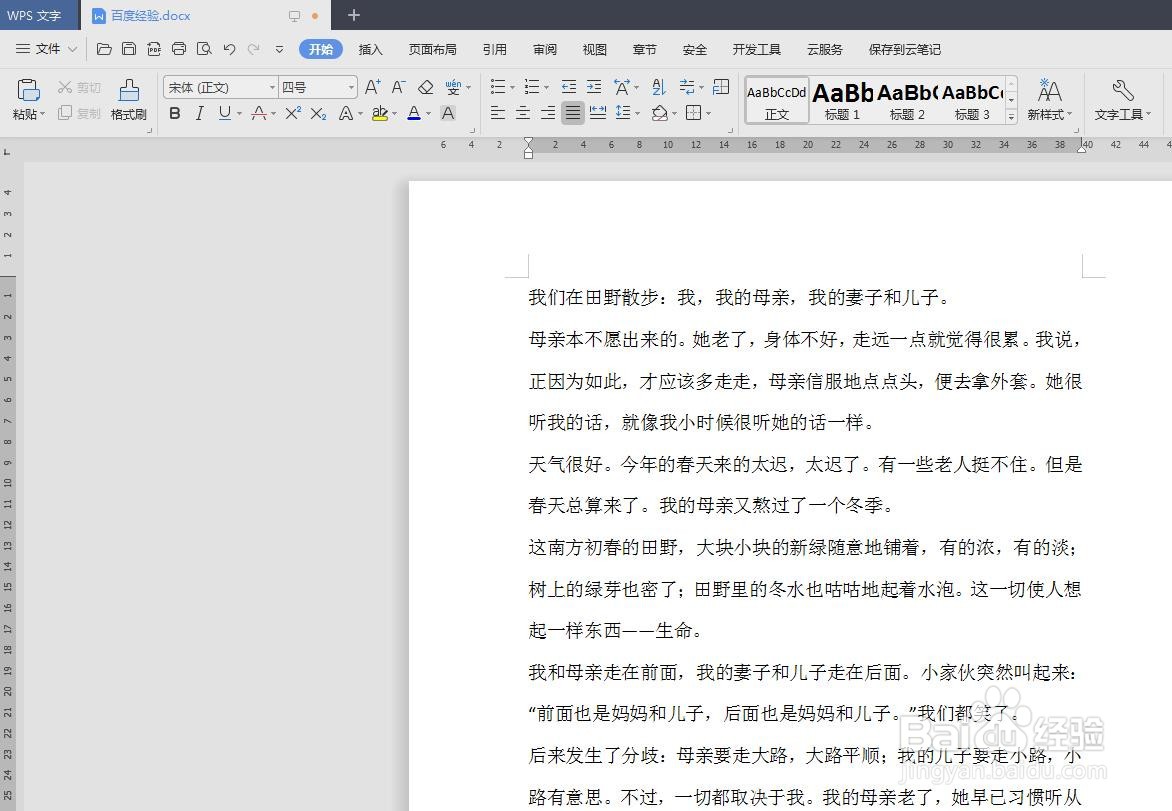
Task: Toggle strikethrough formatting
Action: [259, 113]
